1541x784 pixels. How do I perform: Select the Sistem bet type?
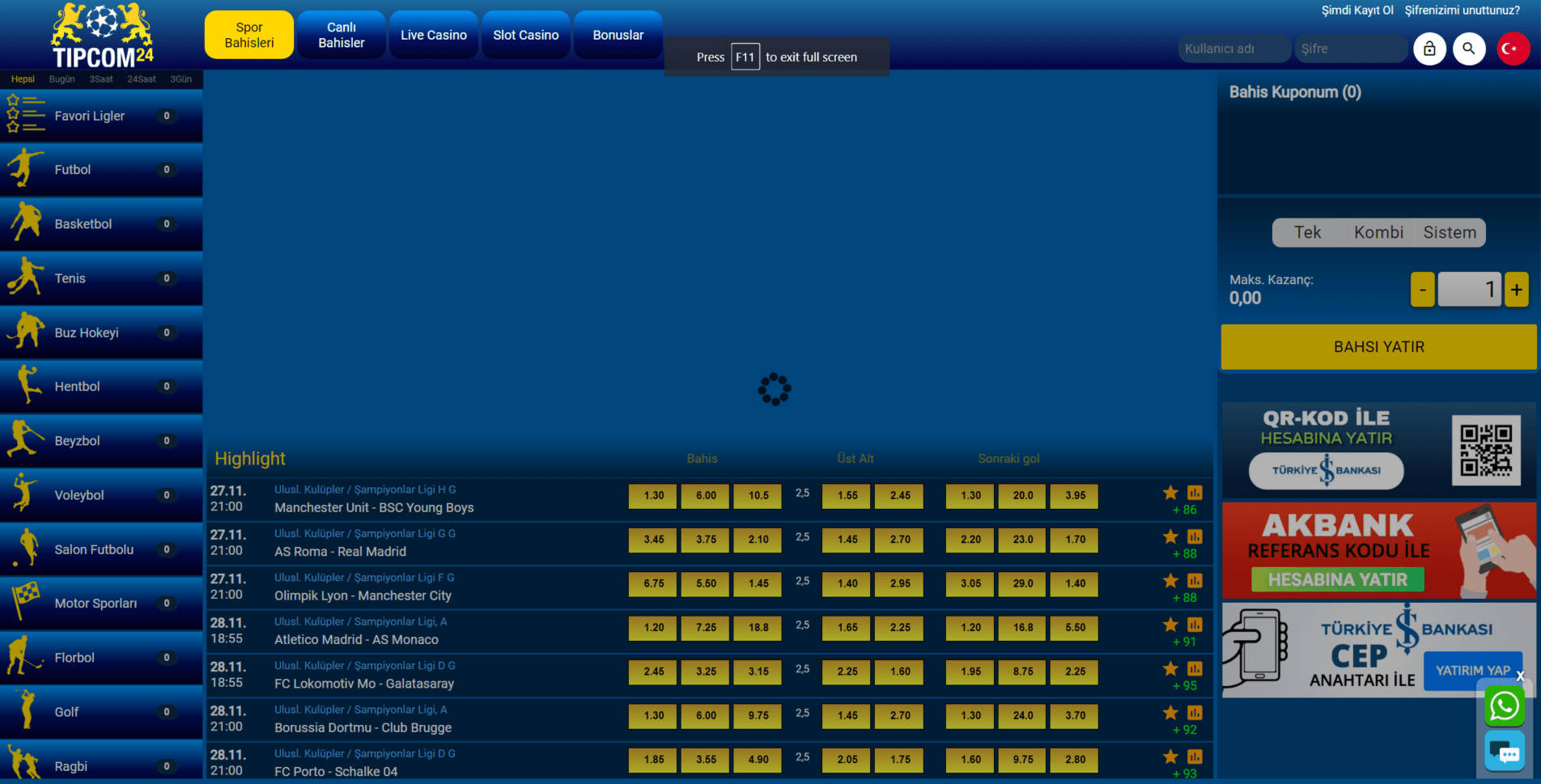tap(1450, 232)
